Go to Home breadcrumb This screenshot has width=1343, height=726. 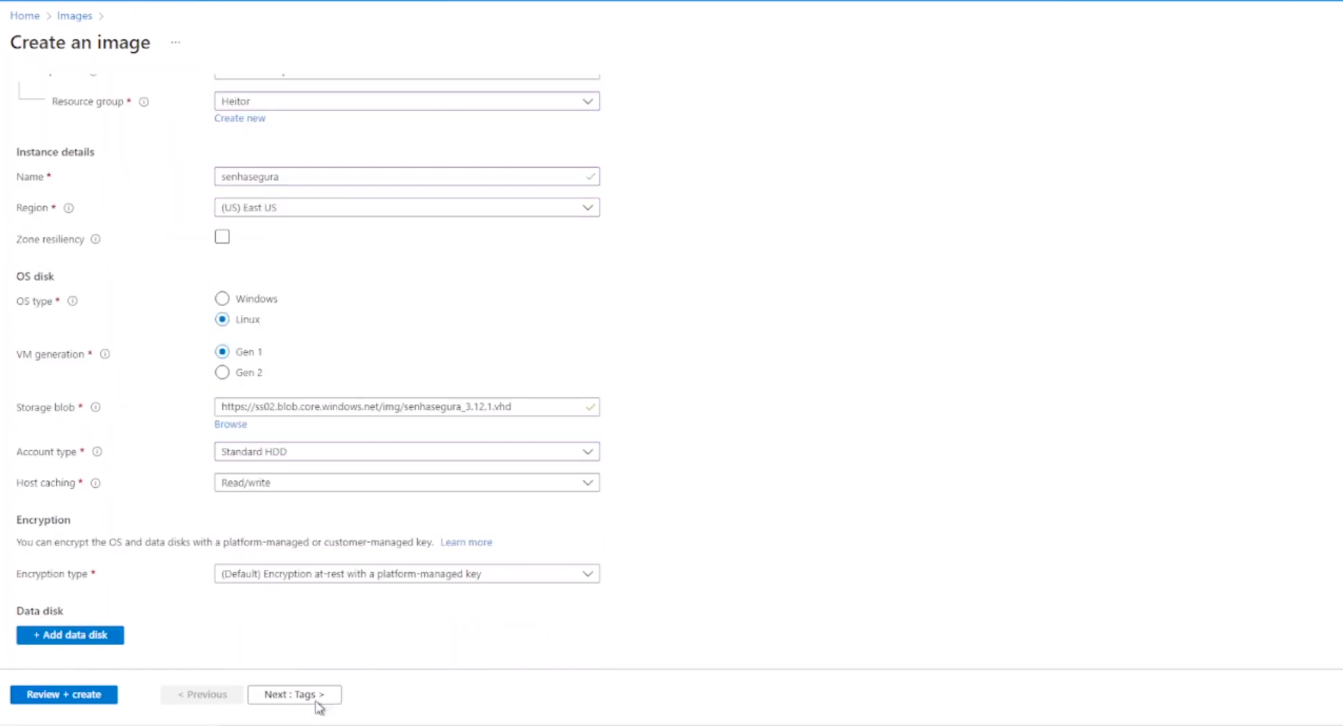25,16
